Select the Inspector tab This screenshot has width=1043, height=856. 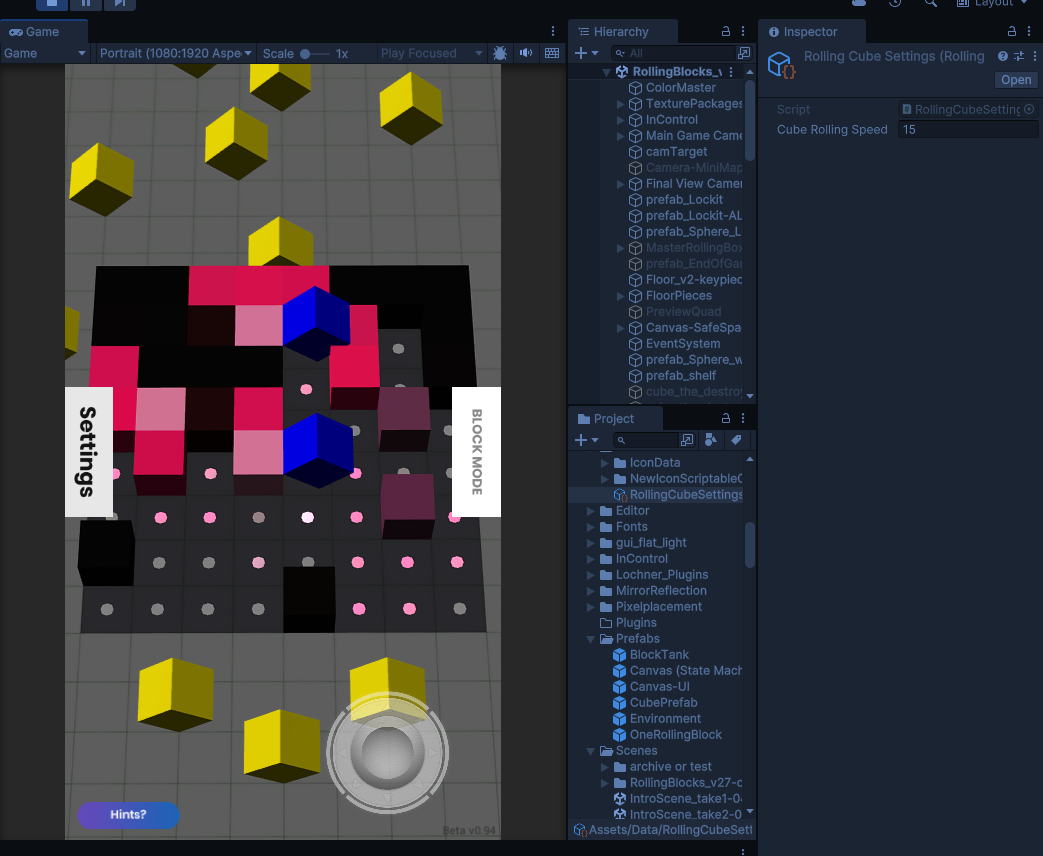click(x=808, y=32)
